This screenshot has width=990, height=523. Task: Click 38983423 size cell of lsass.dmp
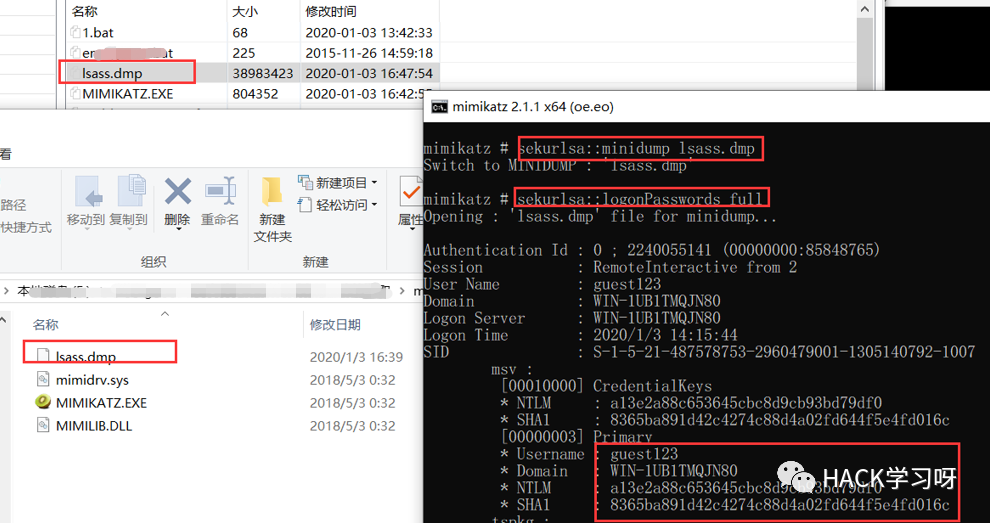click(263, 73)
